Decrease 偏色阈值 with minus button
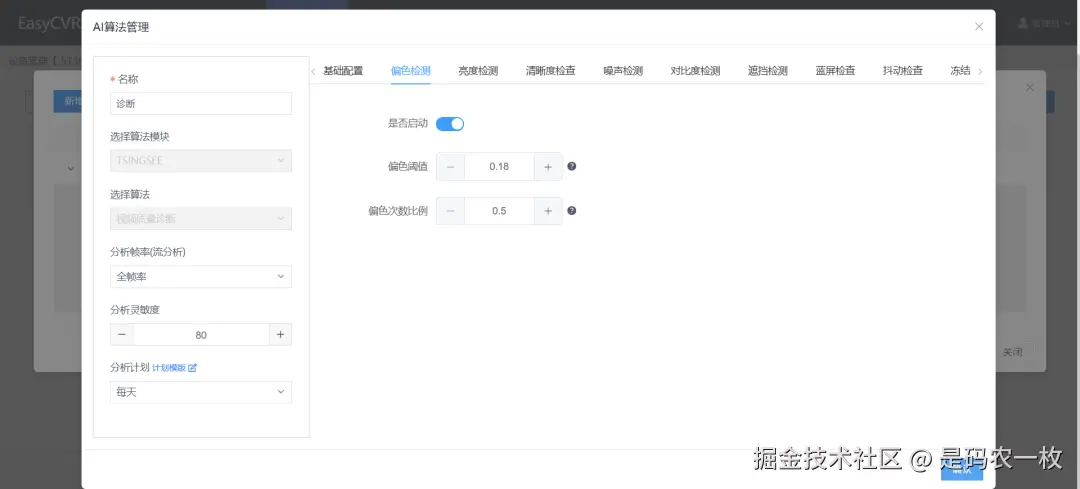The width and height of the screenshot is (1080, 489). (x=450, y=167)
